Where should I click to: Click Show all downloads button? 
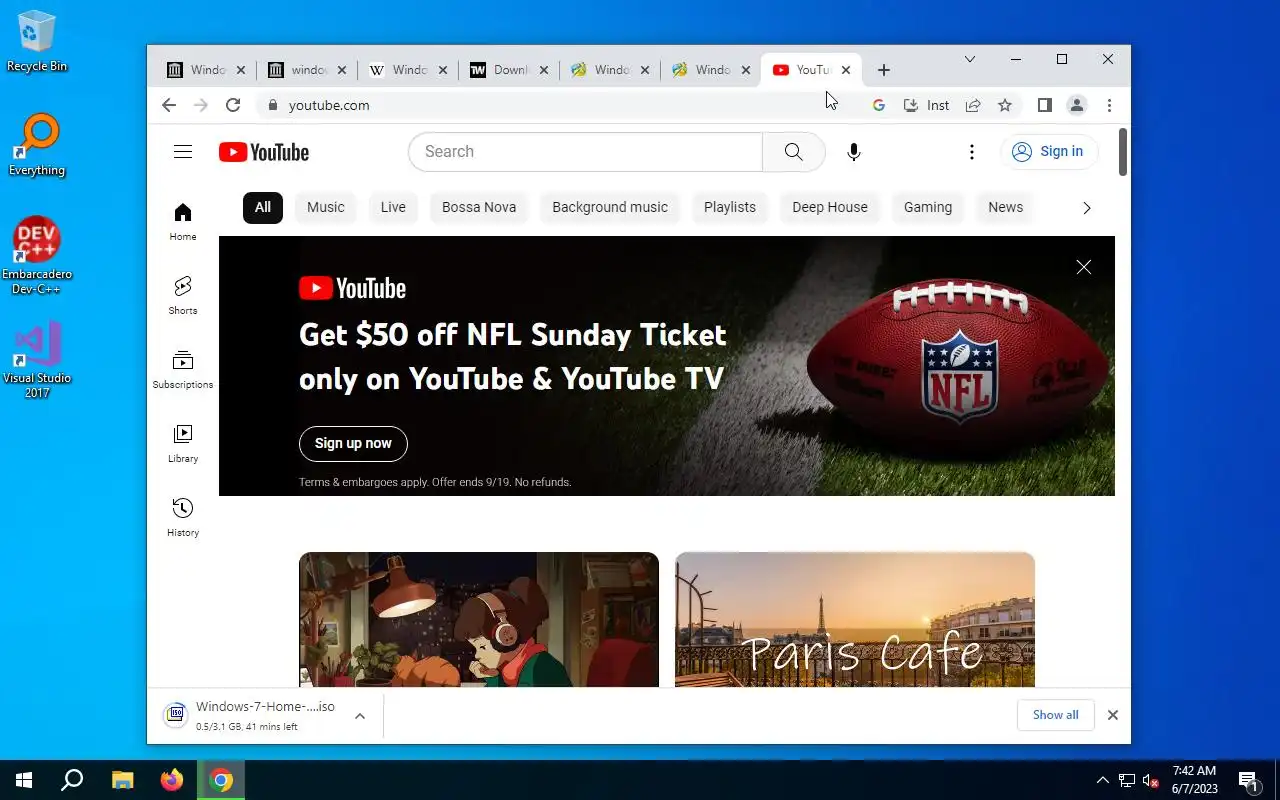pyautogui.click(x=1056, y=715)
